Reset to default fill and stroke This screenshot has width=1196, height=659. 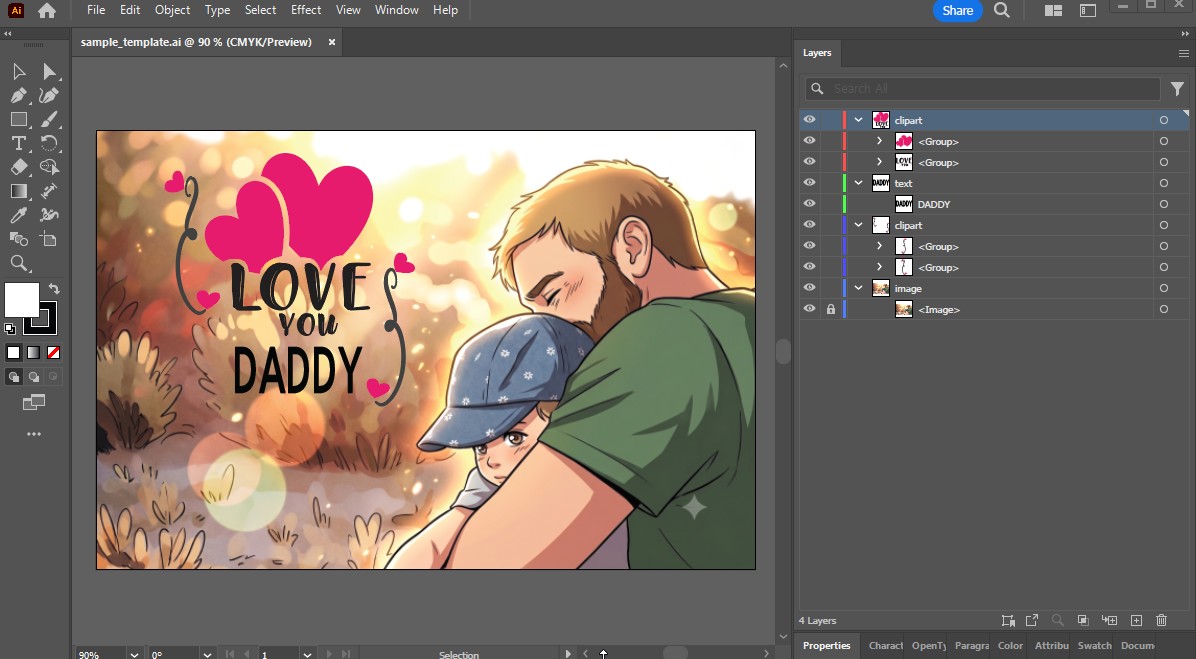coord(9,329)
